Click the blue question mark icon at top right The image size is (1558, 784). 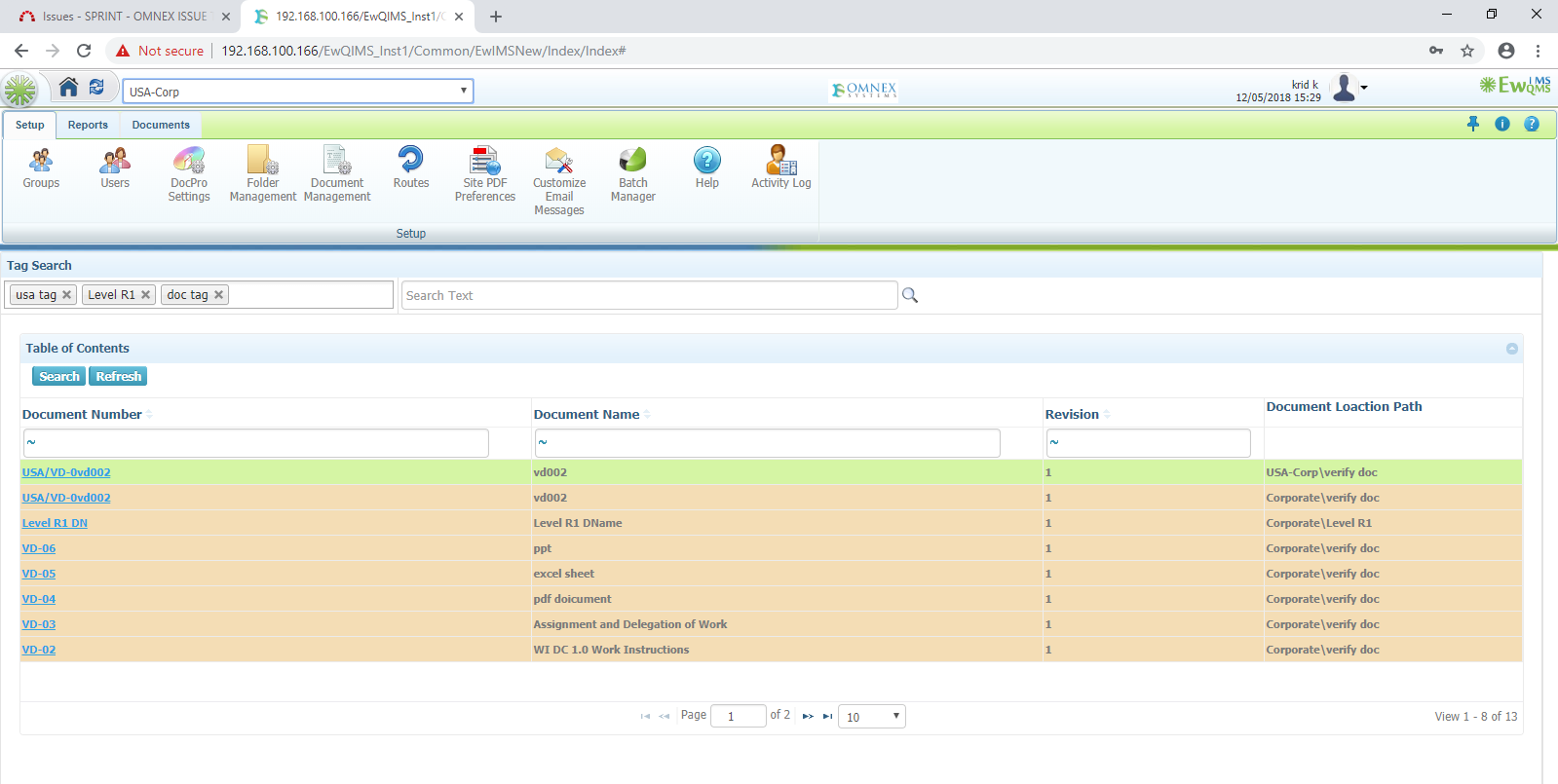[1532, 124]
